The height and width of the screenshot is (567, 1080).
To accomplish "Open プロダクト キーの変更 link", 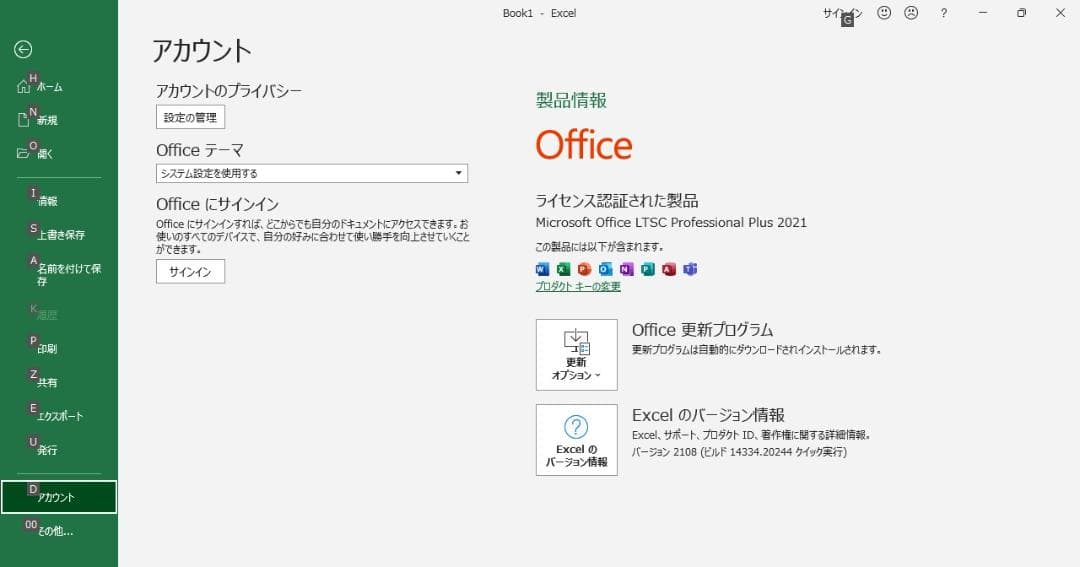I will click(578, 287).
